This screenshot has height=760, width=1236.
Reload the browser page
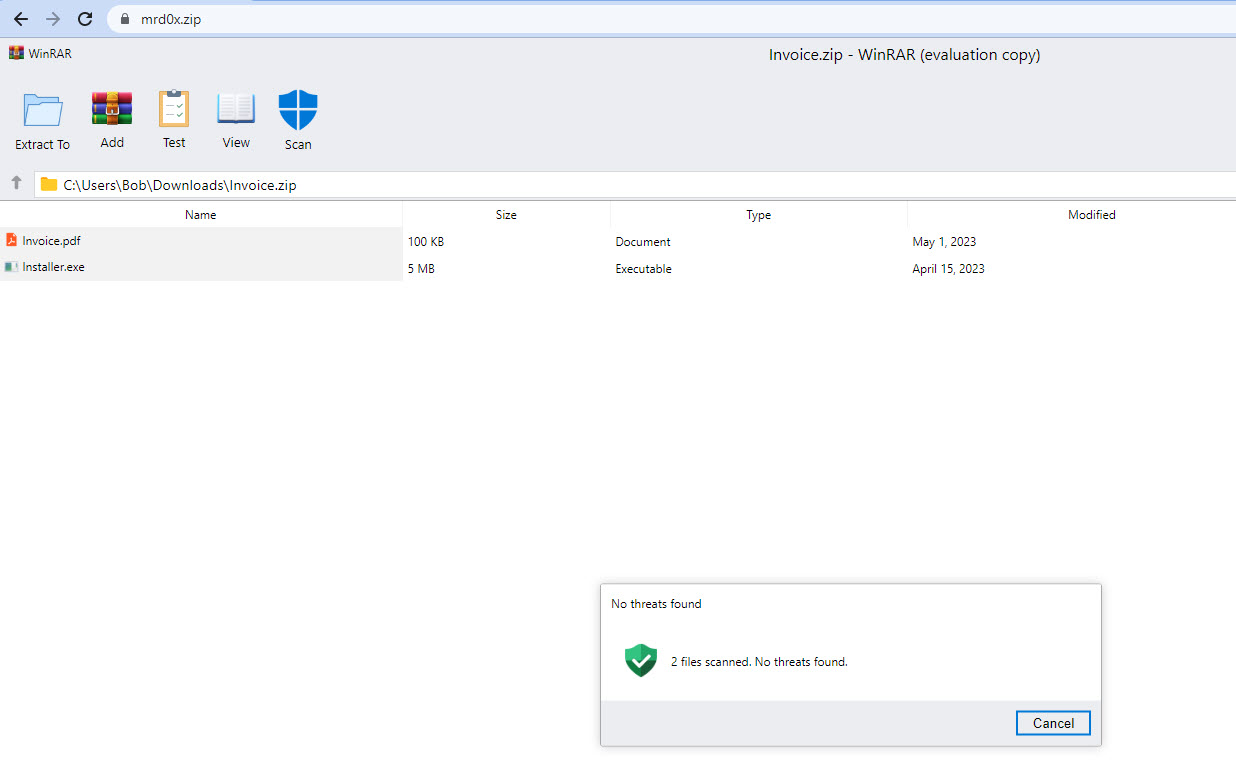(85, 19)
